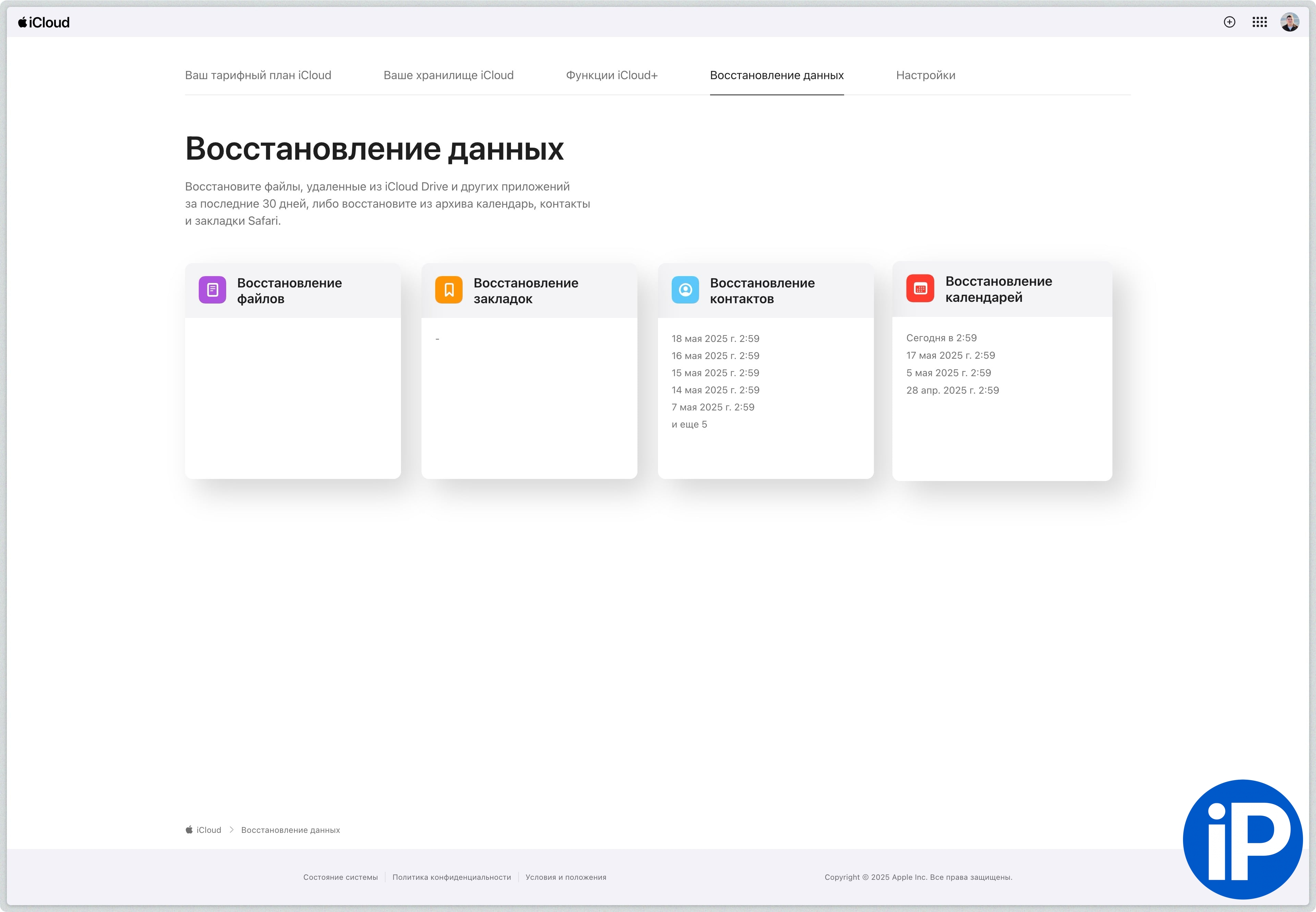1316x912 pixels.
Task: Click the red calendar restore icon
Action: [920, 288]
